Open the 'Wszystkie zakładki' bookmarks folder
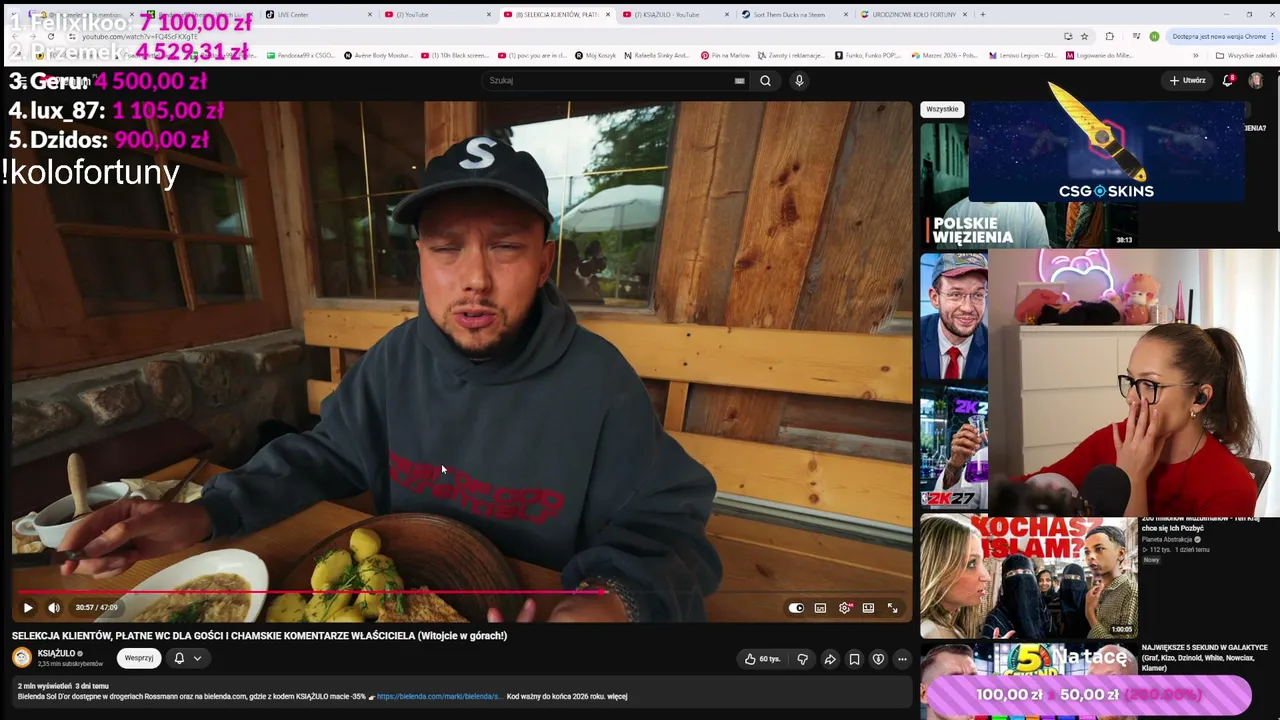Viewport: 1280px width, 720px height. click(x=1246, y=56)
